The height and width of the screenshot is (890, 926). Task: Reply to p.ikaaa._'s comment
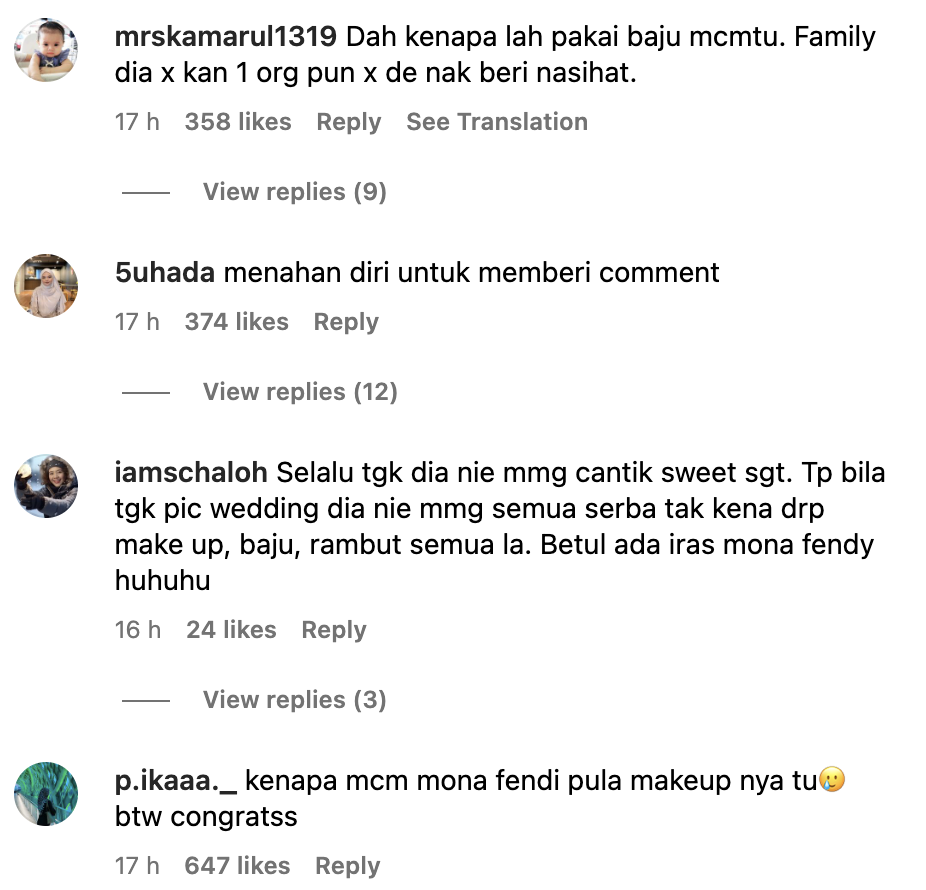[347, 866]
